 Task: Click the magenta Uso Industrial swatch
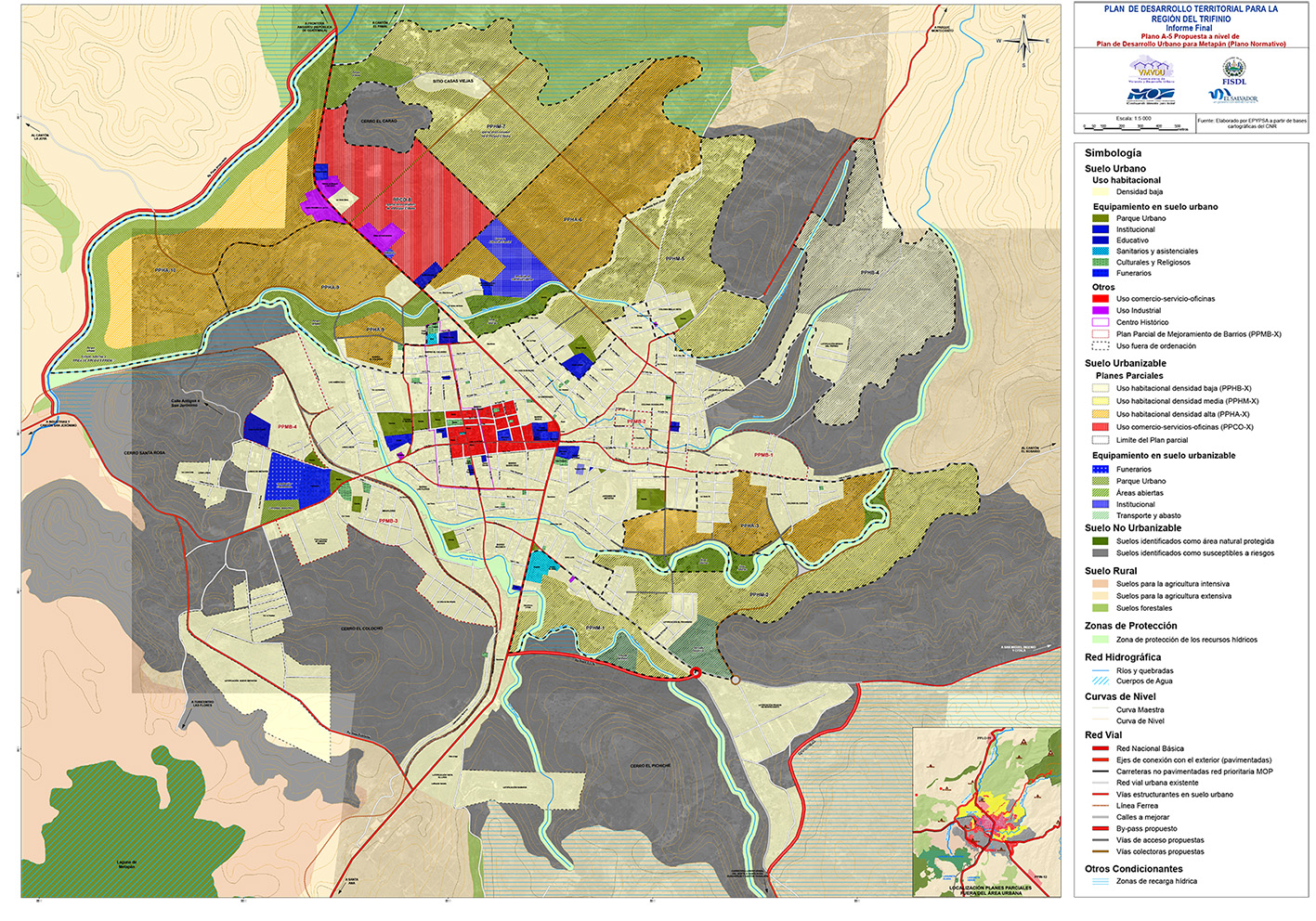point(1101,311)
